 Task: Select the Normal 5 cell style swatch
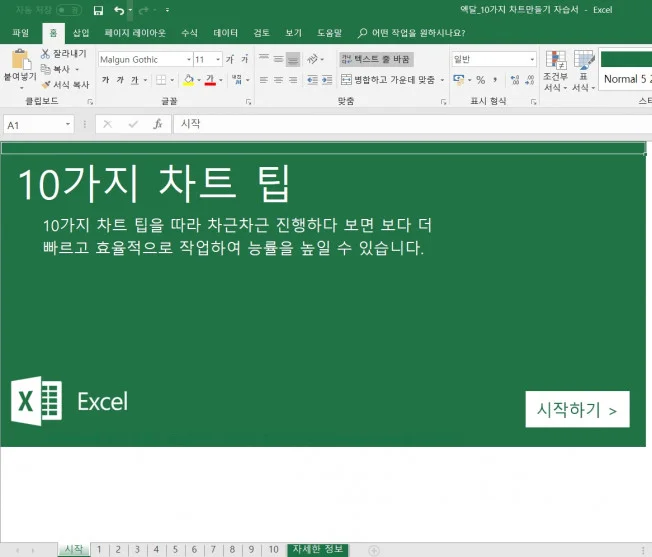[625, 69]
